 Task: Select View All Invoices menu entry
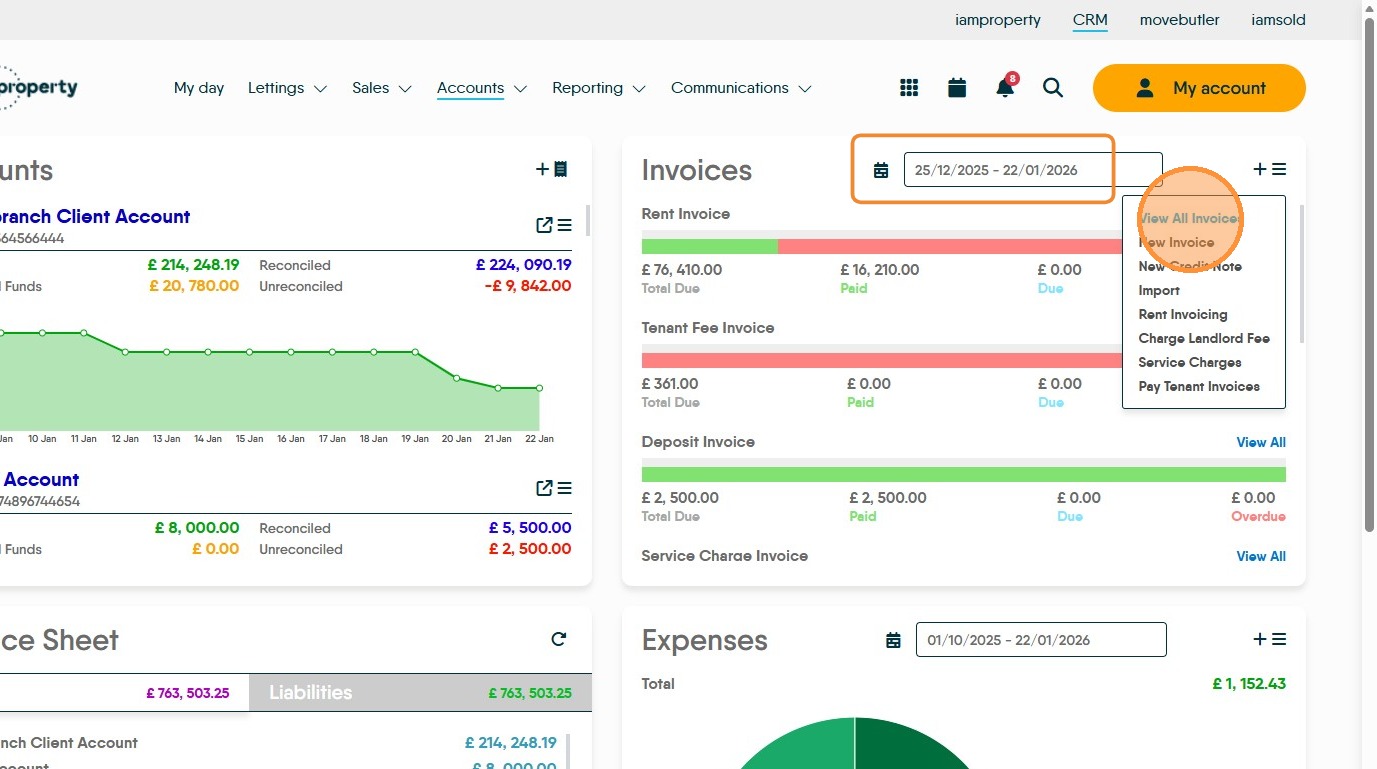tap(1189, 218)
